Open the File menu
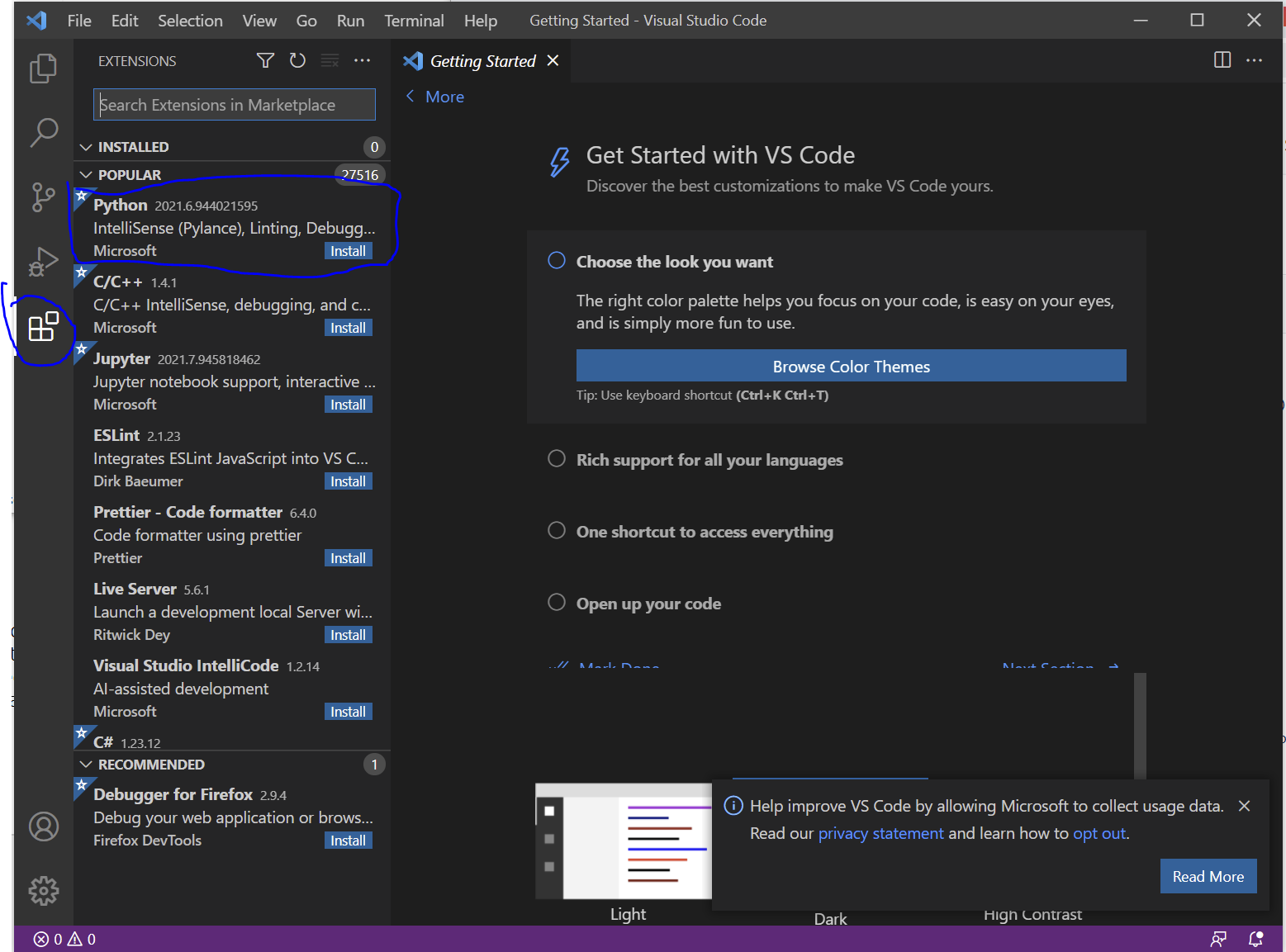 [79, 21]
